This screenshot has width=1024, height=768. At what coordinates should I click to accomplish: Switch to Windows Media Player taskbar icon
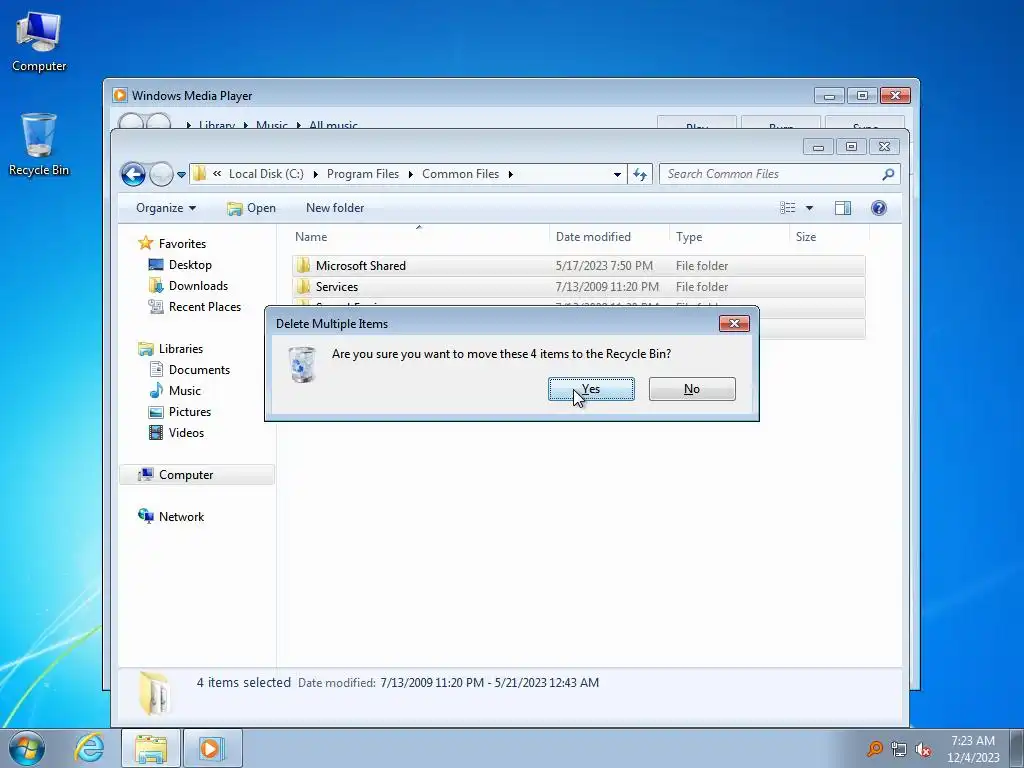pyautogui.click(x=212, y=748)
